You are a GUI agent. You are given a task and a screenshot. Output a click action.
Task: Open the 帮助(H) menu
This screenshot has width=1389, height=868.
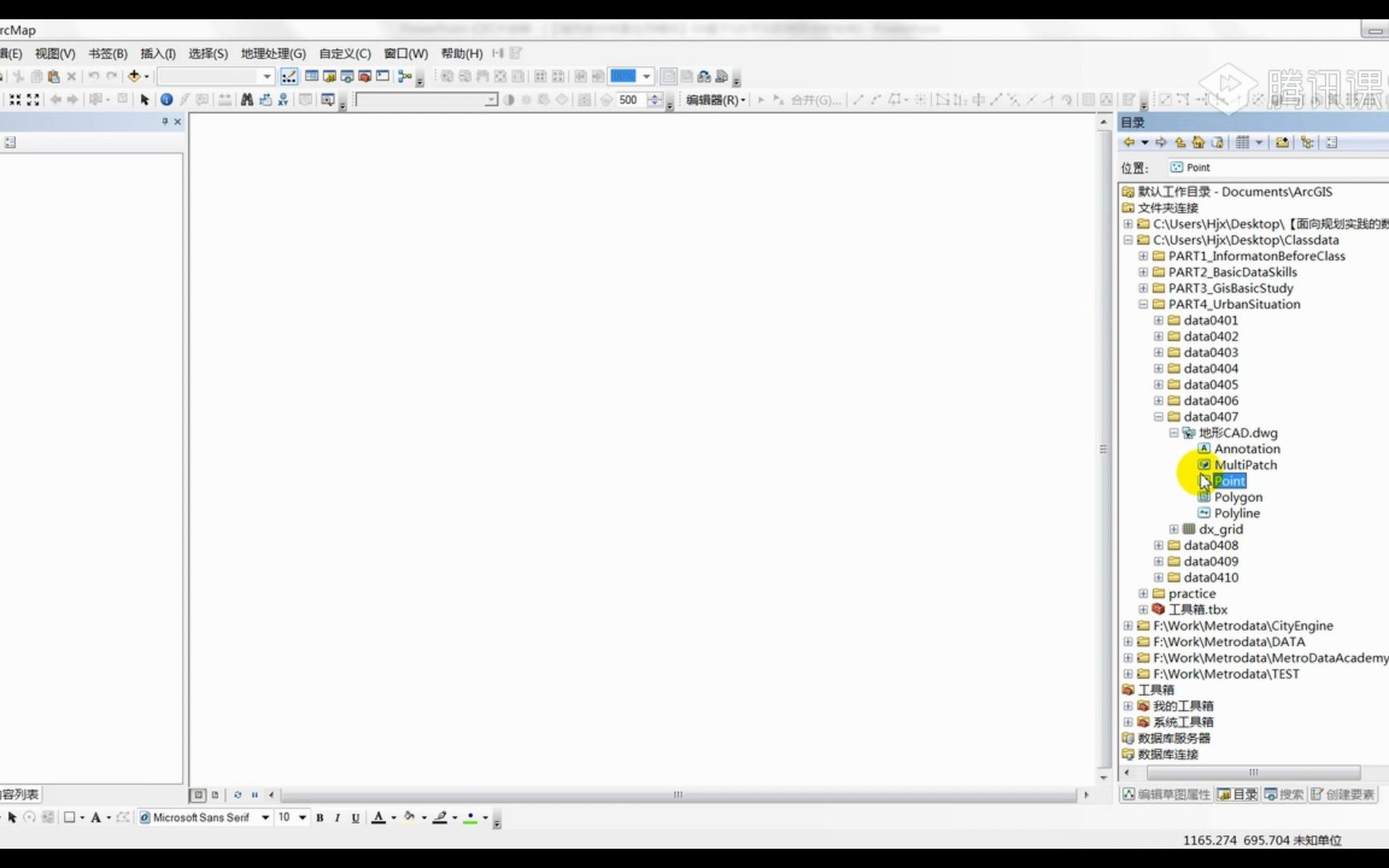[461, 53]
